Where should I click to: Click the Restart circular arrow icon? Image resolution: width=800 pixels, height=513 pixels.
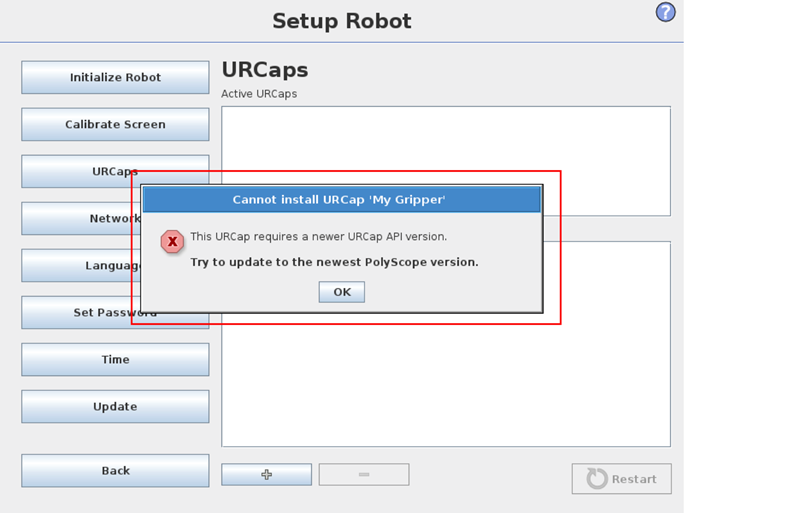(x=596, y=479)
